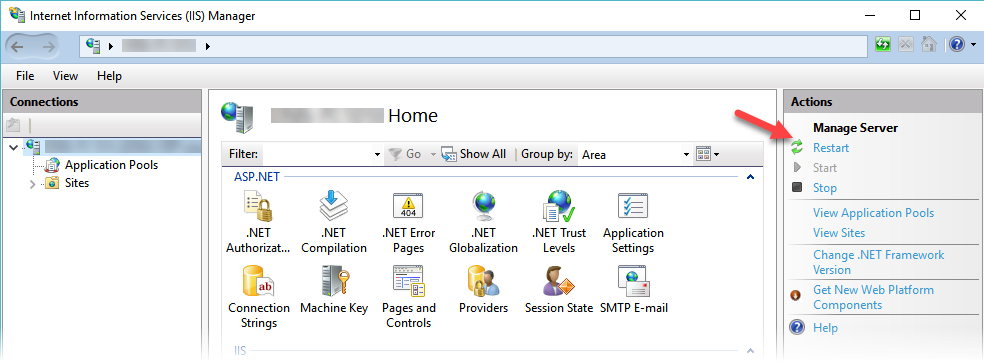This screenshot has width=984, height=363.
Task: Open SMTP E-mail settings
Action: (x=634, y=290)
